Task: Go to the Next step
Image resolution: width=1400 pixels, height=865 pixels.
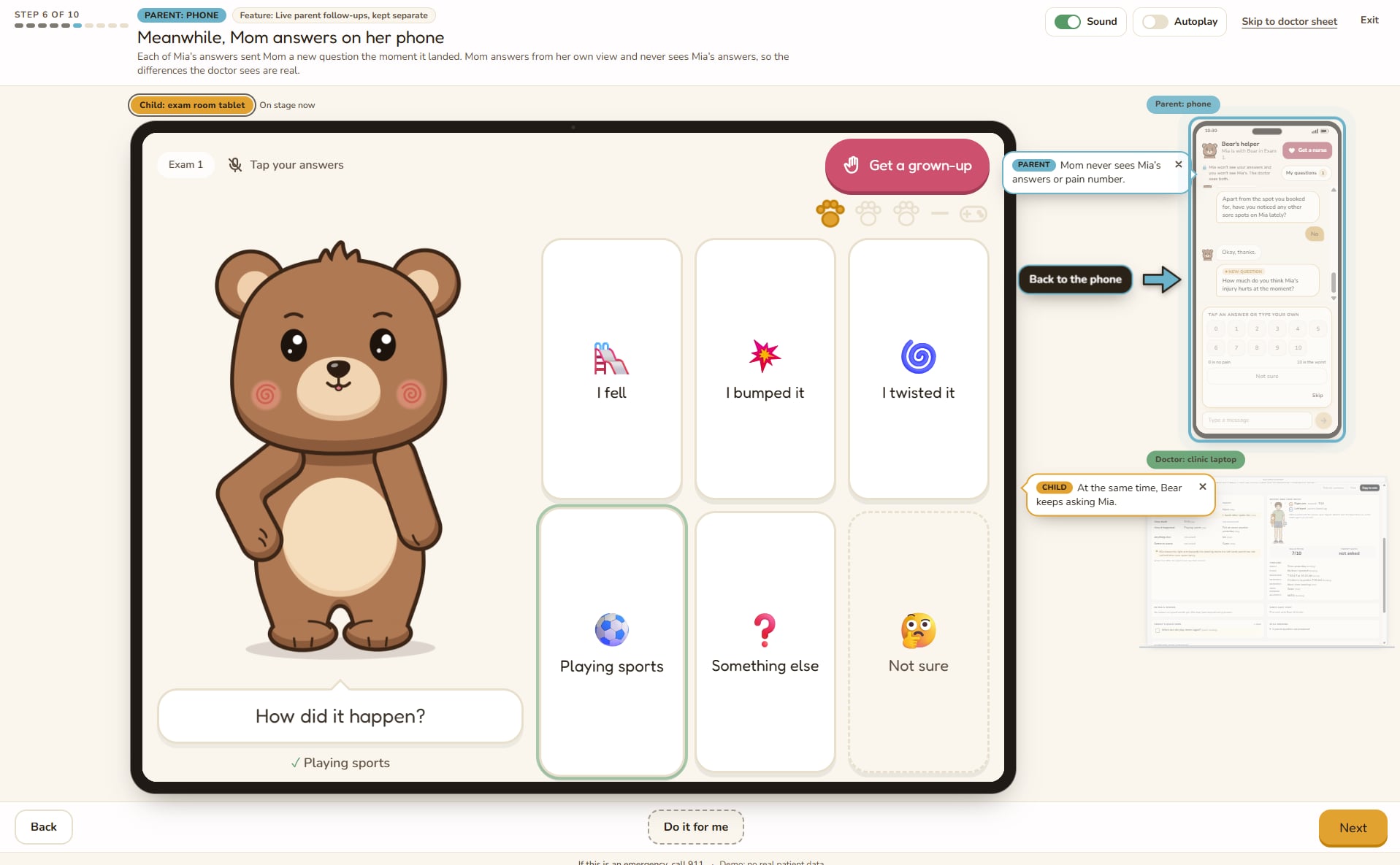Action: [x=1353, y=828]
